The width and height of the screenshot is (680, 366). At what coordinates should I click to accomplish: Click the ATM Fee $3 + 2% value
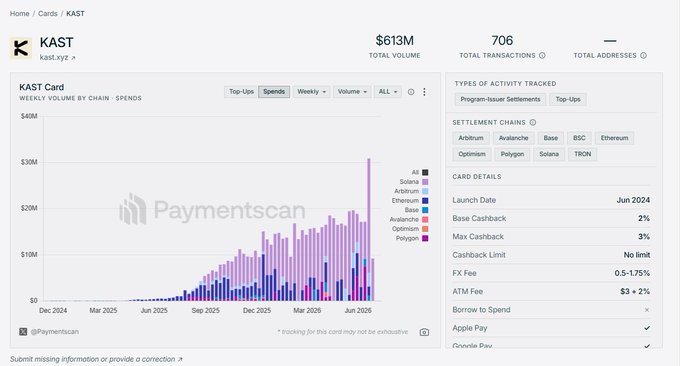[x=635, y=291]
